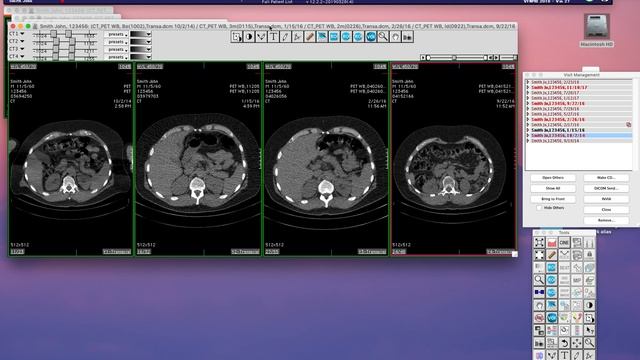Click the play button left of slice slider
640x360 pixels.
423,58
